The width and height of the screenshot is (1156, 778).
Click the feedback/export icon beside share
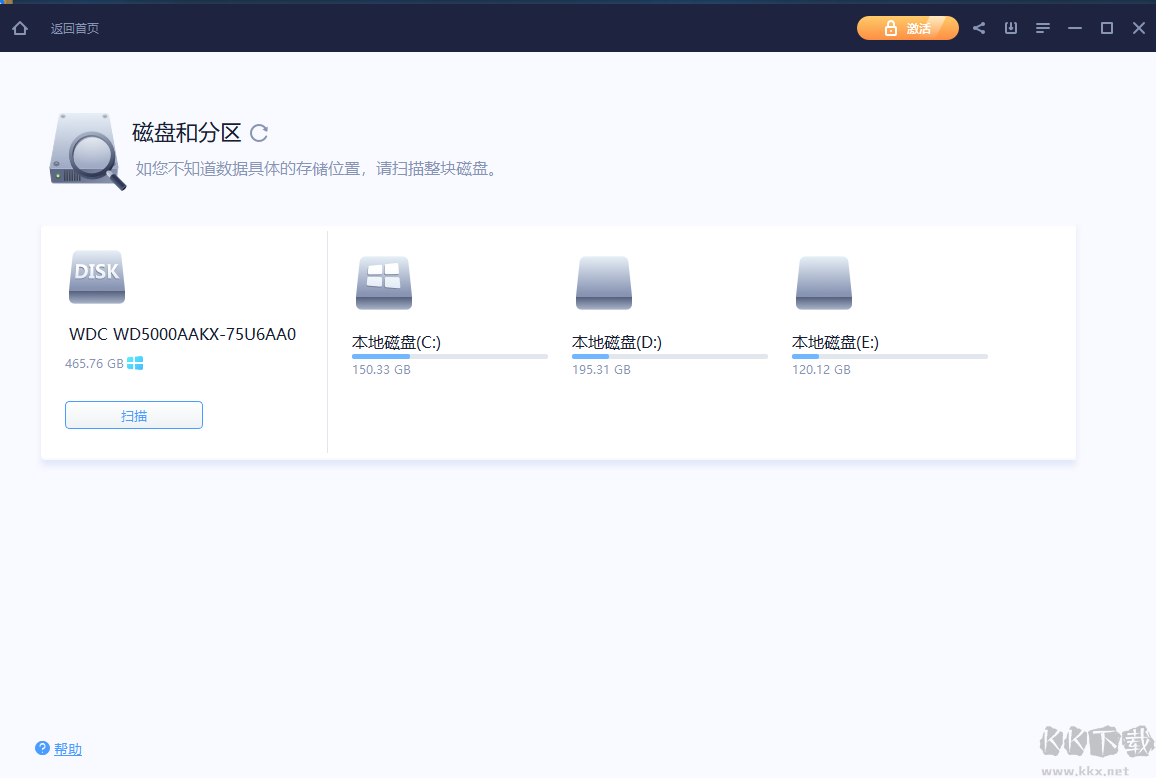point(1010,28)
